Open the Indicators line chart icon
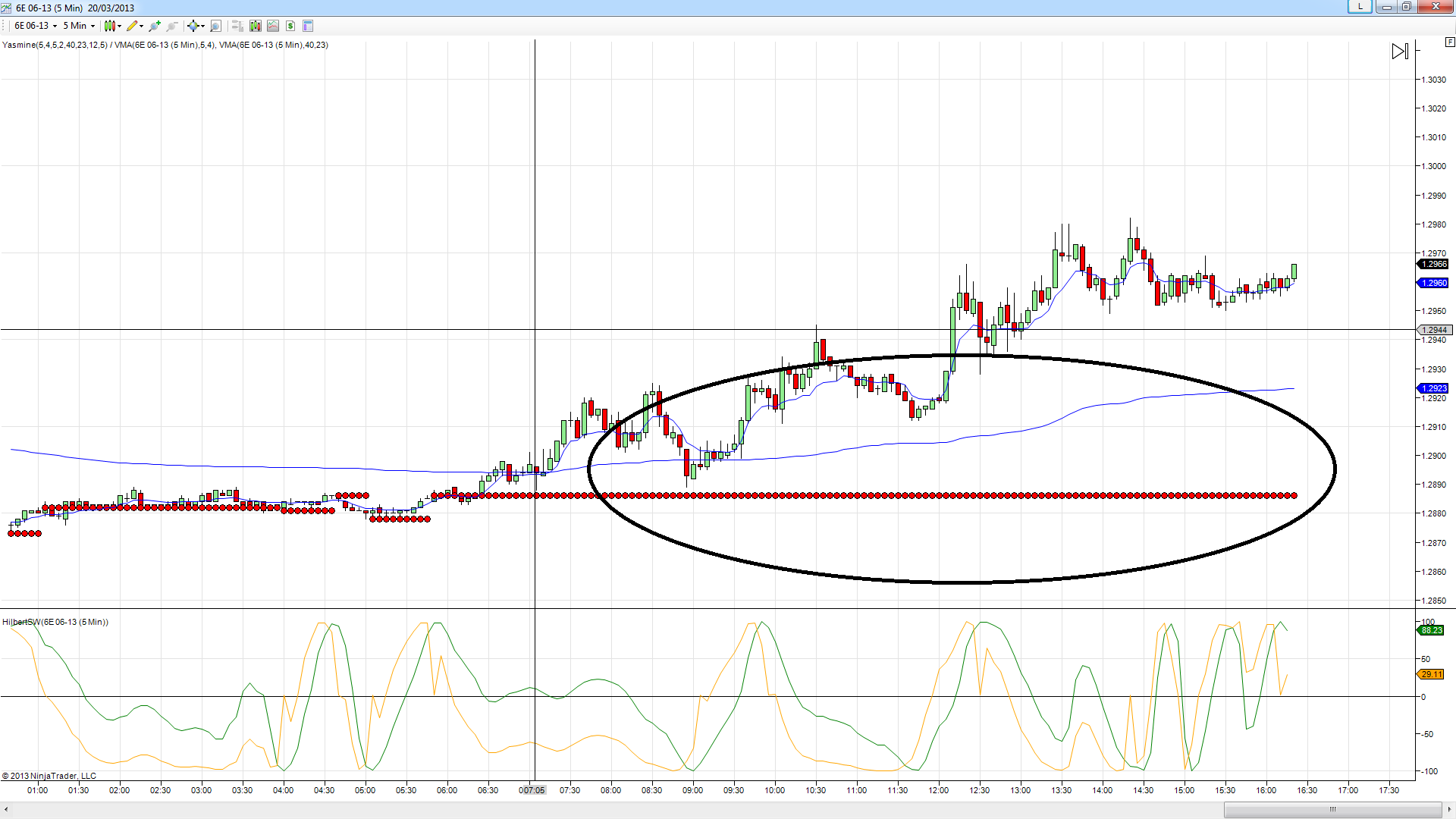The width and height of the screenshot is (1456, 819). 273,26
